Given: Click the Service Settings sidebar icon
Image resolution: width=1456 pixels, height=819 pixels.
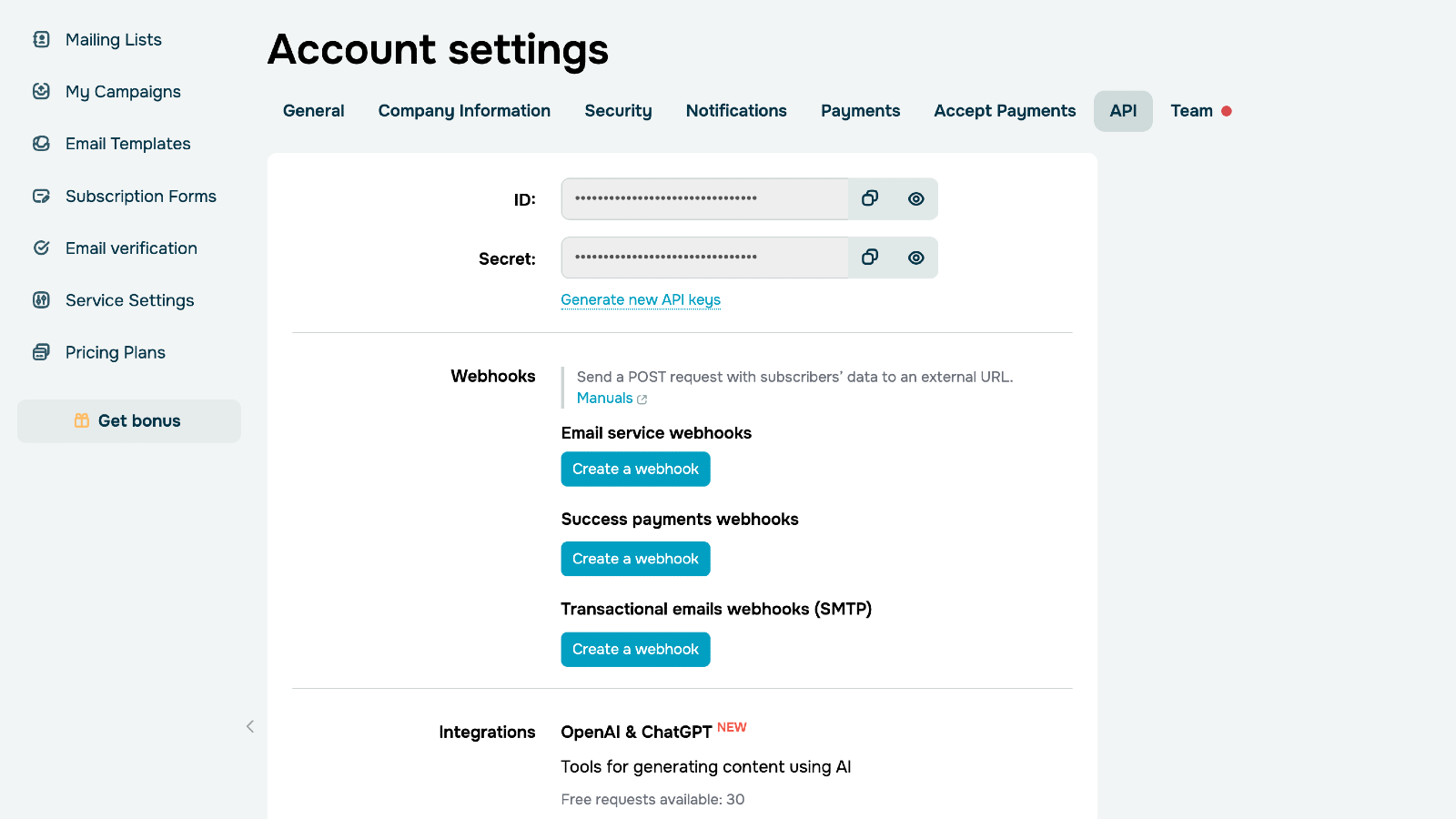Looking at the screenshot, I should [41, 300].
